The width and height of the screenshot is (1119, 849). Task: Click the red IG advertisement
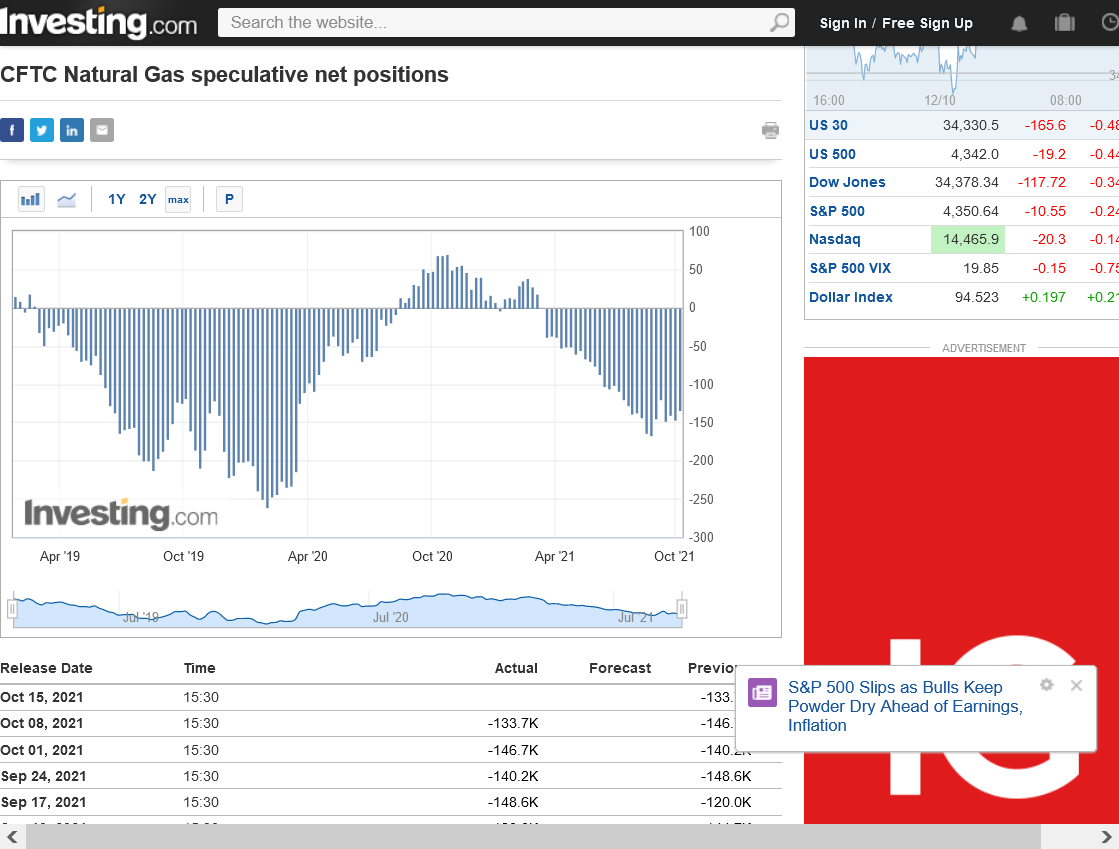[961, 591]
